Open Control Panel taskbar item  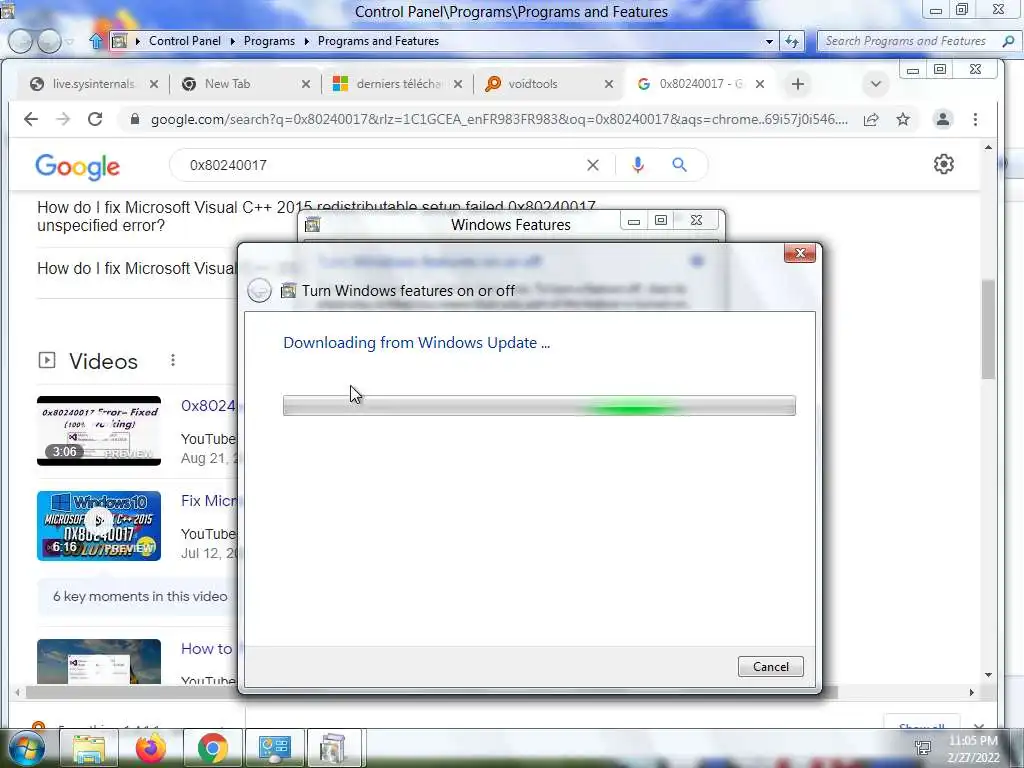pyautogui.click(x=274, y=748)
